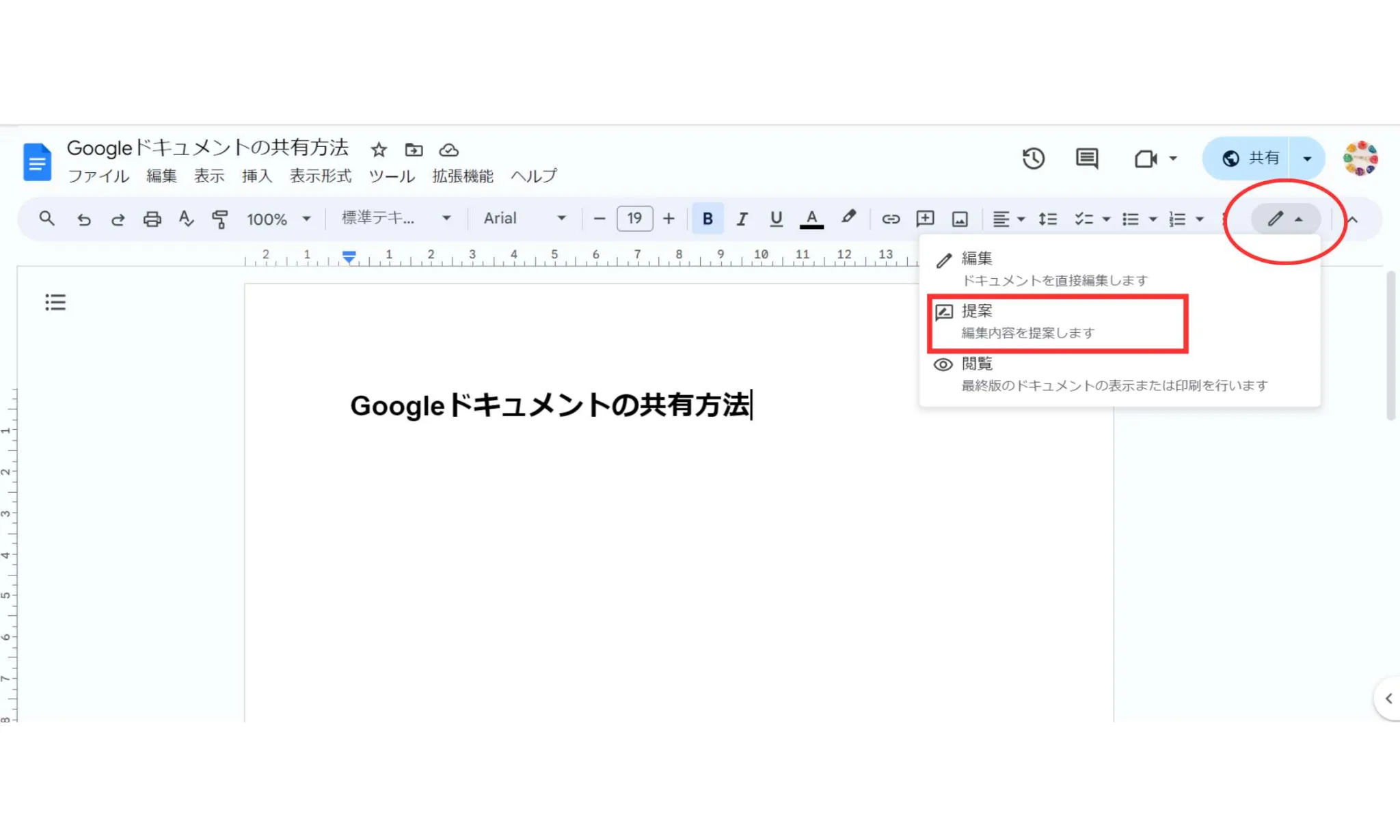Open the Google Docs home icon
The image size is (1400, 840).
38,162
